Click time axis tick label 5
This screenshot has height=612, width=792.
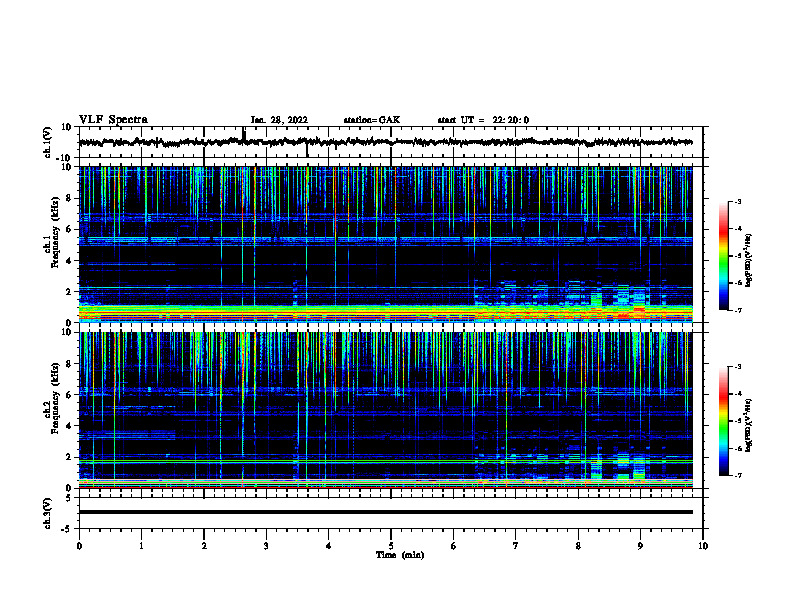tap(391, 546)
